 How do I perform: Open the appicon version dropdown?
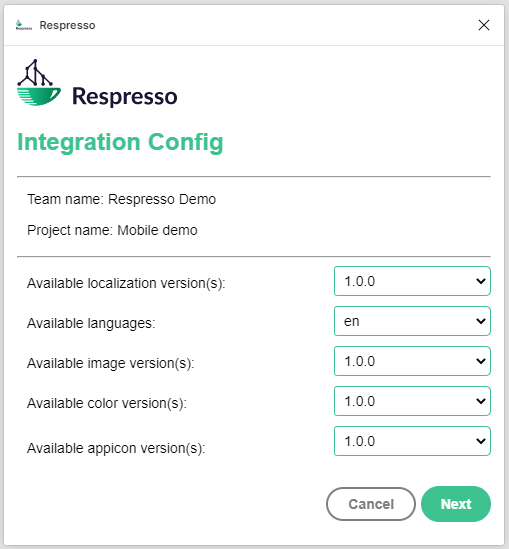(412, 441)
